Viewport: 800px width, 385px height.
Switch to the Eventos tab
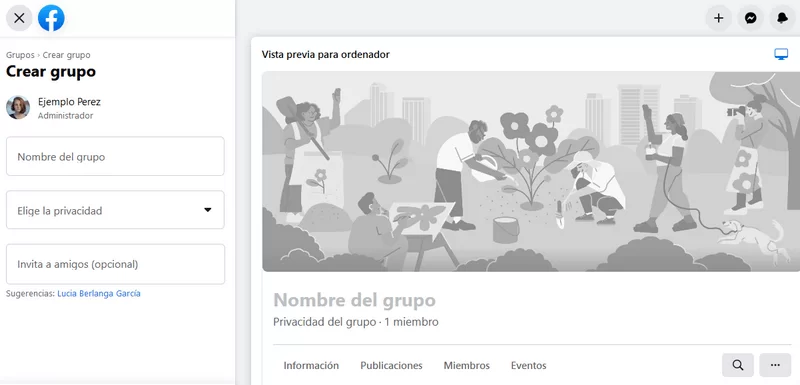coord(529,366)
